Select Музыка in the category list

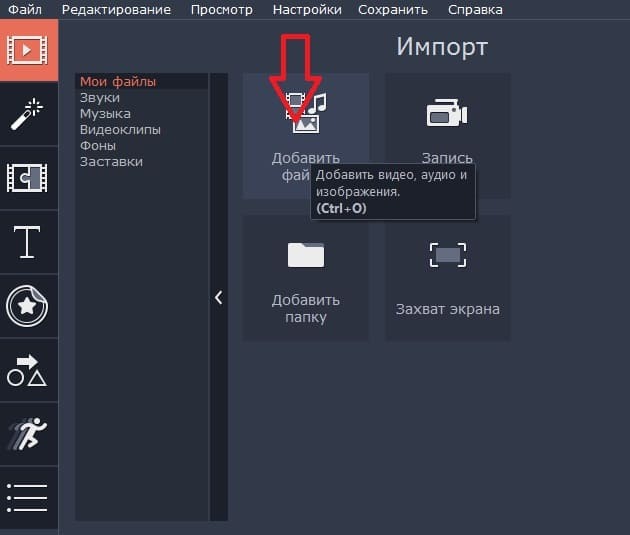(x=105, y=113)
